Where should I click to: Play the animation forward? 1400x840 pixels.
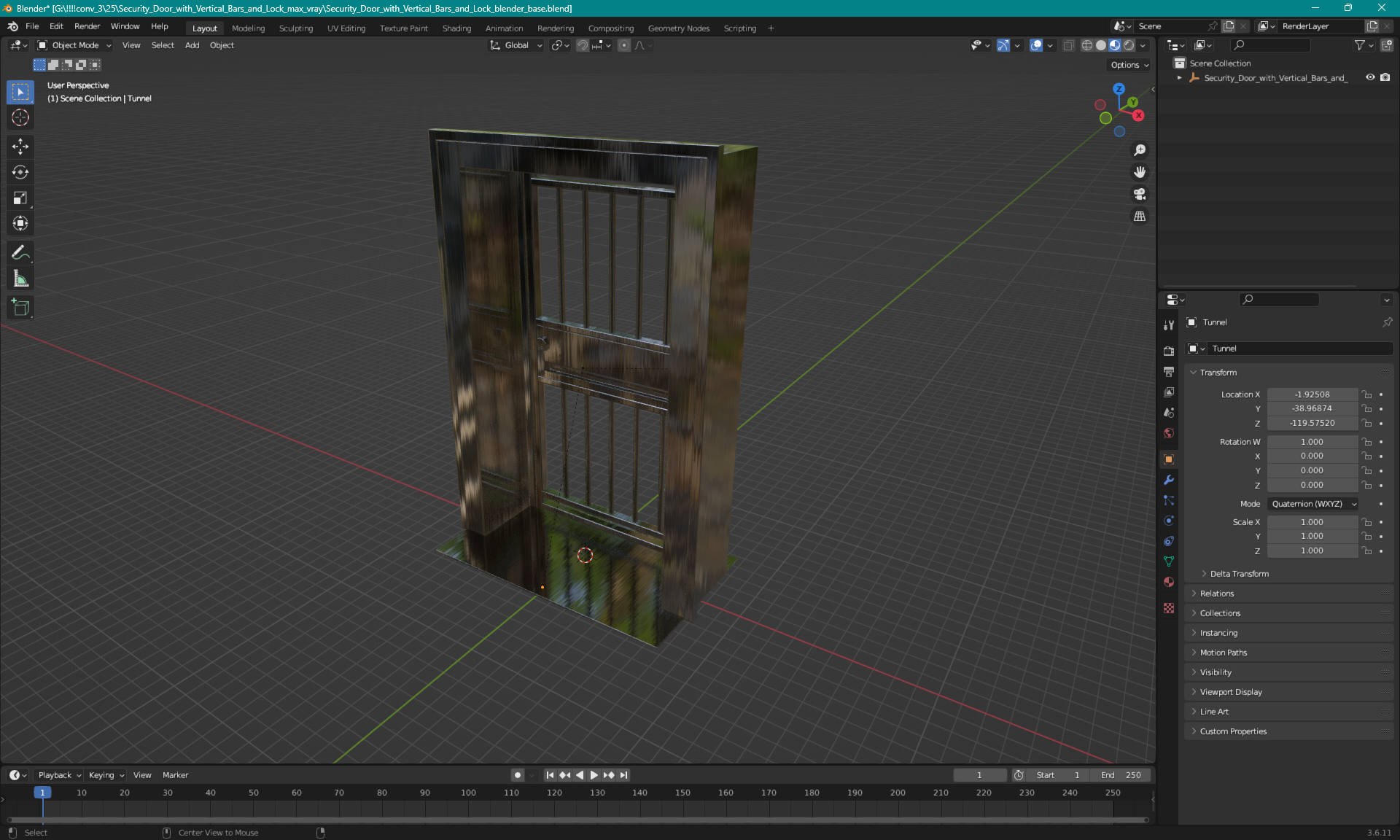[594, 775]
